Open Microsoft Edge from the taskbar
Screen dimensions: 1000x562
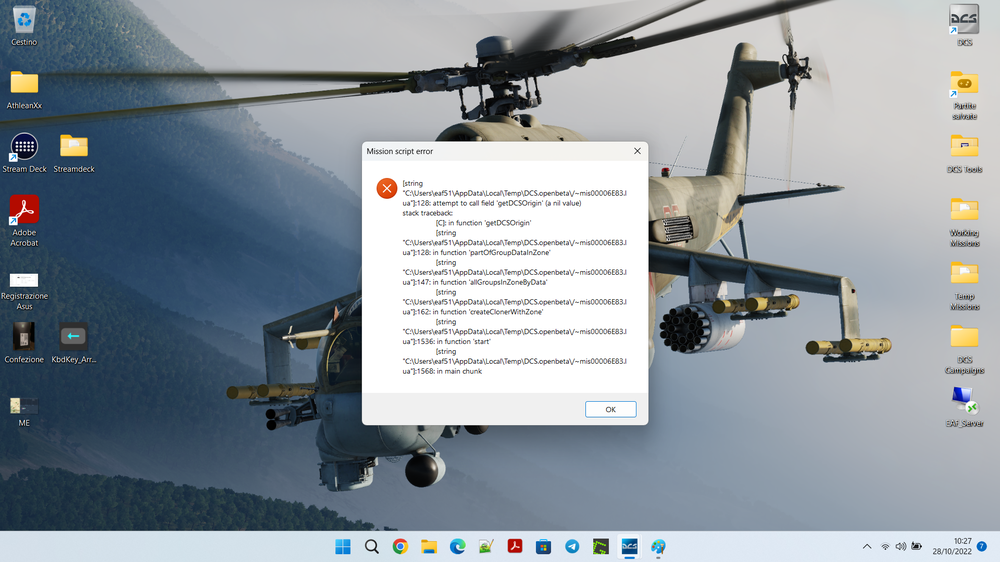click(457, 547)
